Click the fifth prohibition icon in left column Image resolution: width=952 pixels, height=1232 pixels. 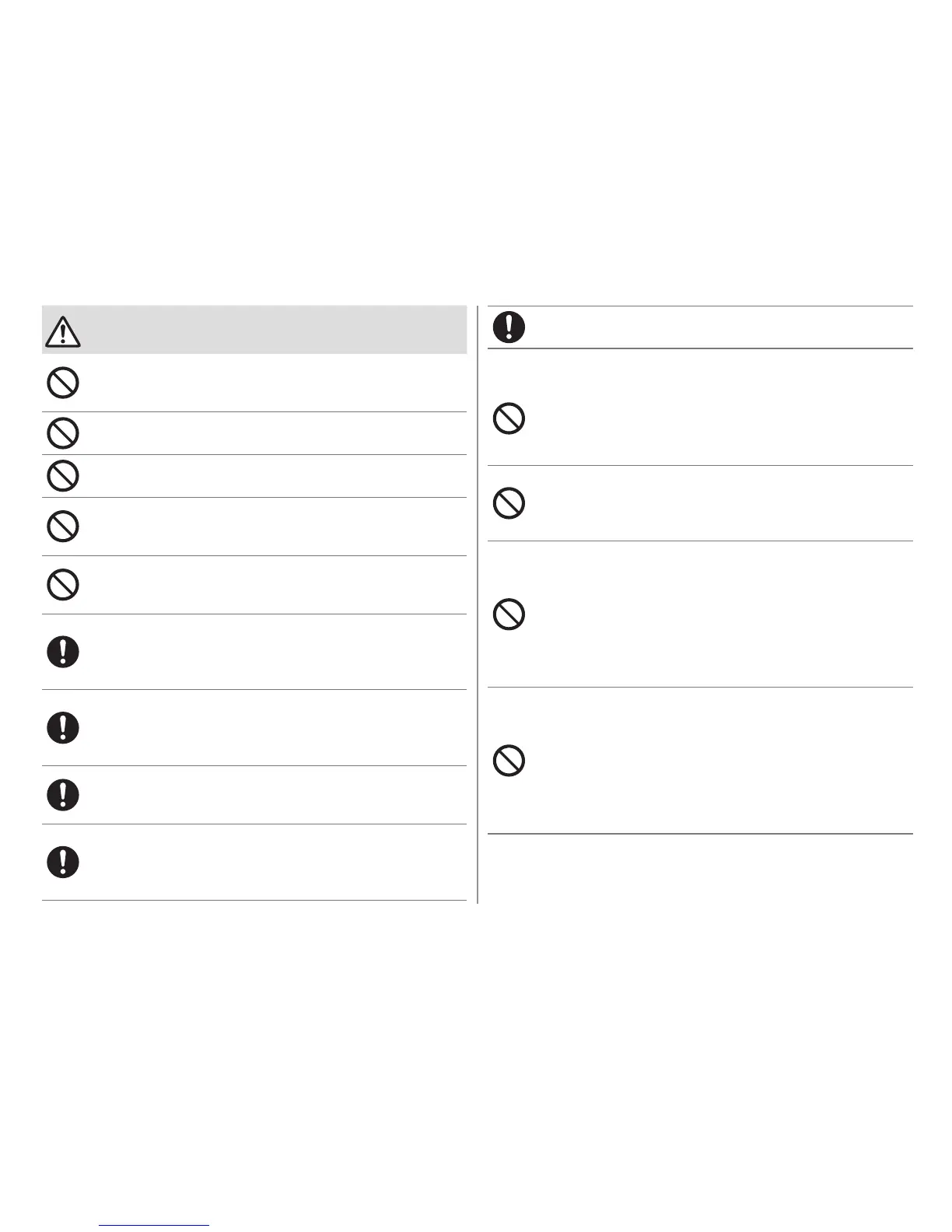[63, 584]
